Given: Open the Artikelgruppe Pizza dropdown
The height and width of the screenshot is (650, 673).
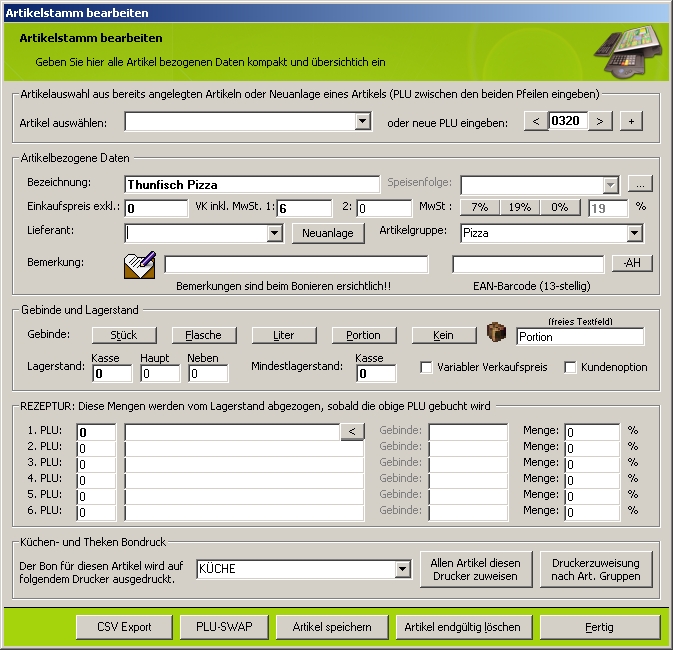Looking at the screenshot, I should click(634, 234).
